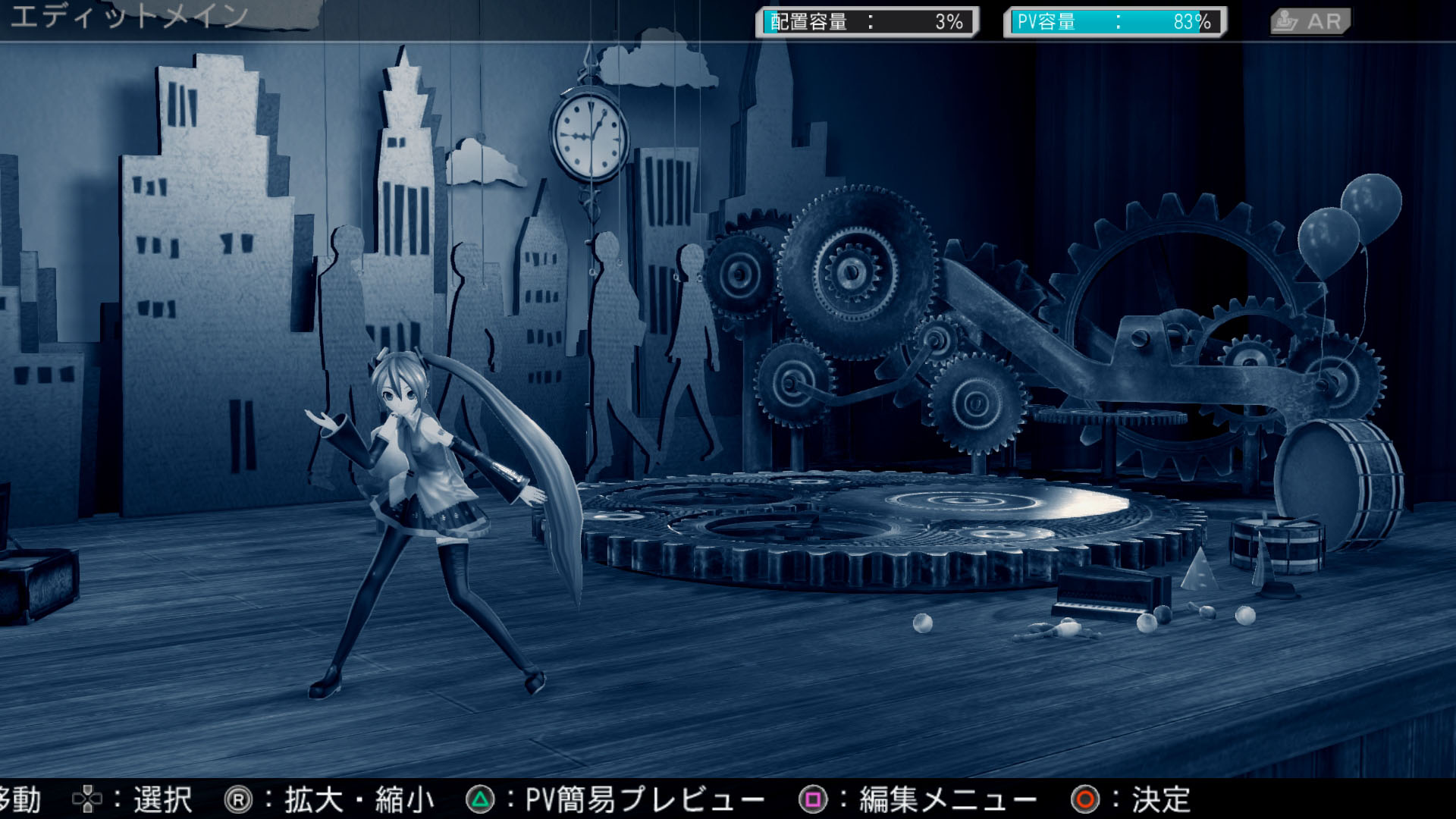The height and width of the screenshot is (819, 1456).
Task: Open the 編集メニュー edit menu label
Action: [x=948, y=799]
